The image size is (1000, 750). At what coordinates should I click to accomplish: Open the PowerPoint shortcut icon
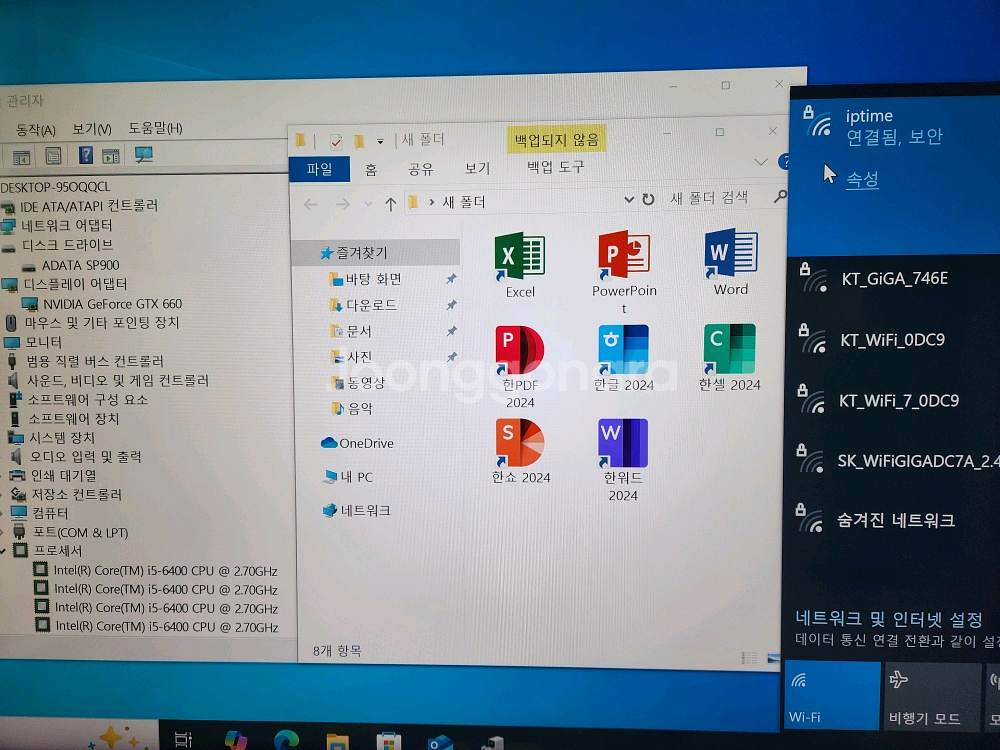(x=624, y=258)
